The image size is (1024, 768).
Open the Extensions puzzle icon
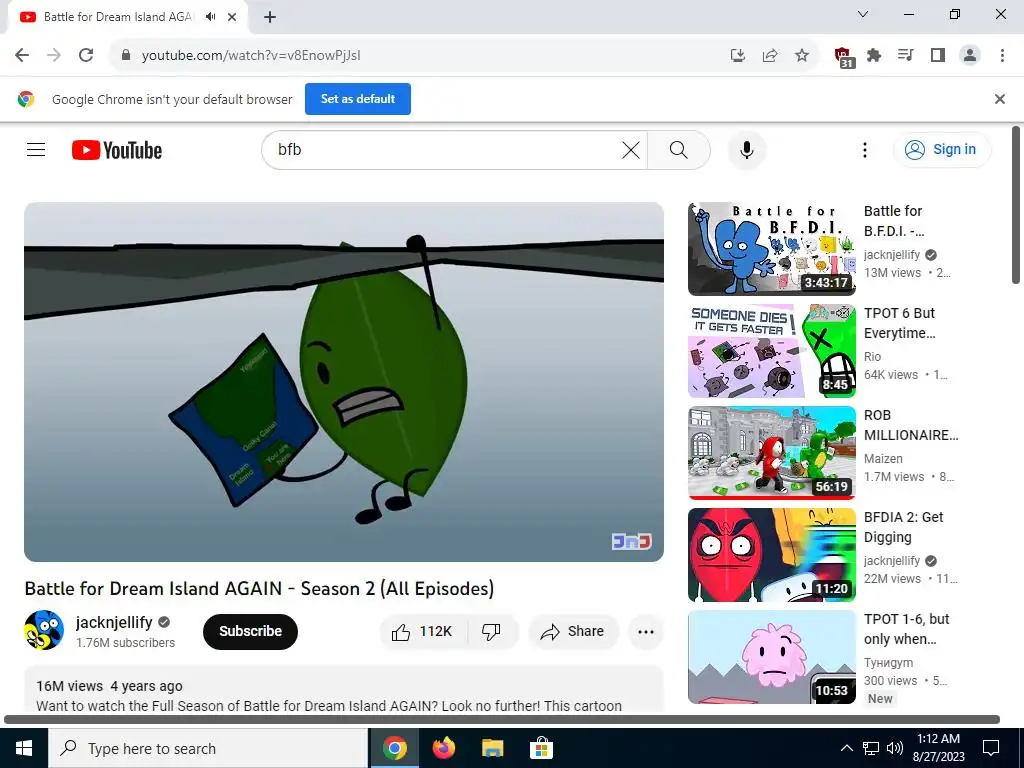[874, 56]
